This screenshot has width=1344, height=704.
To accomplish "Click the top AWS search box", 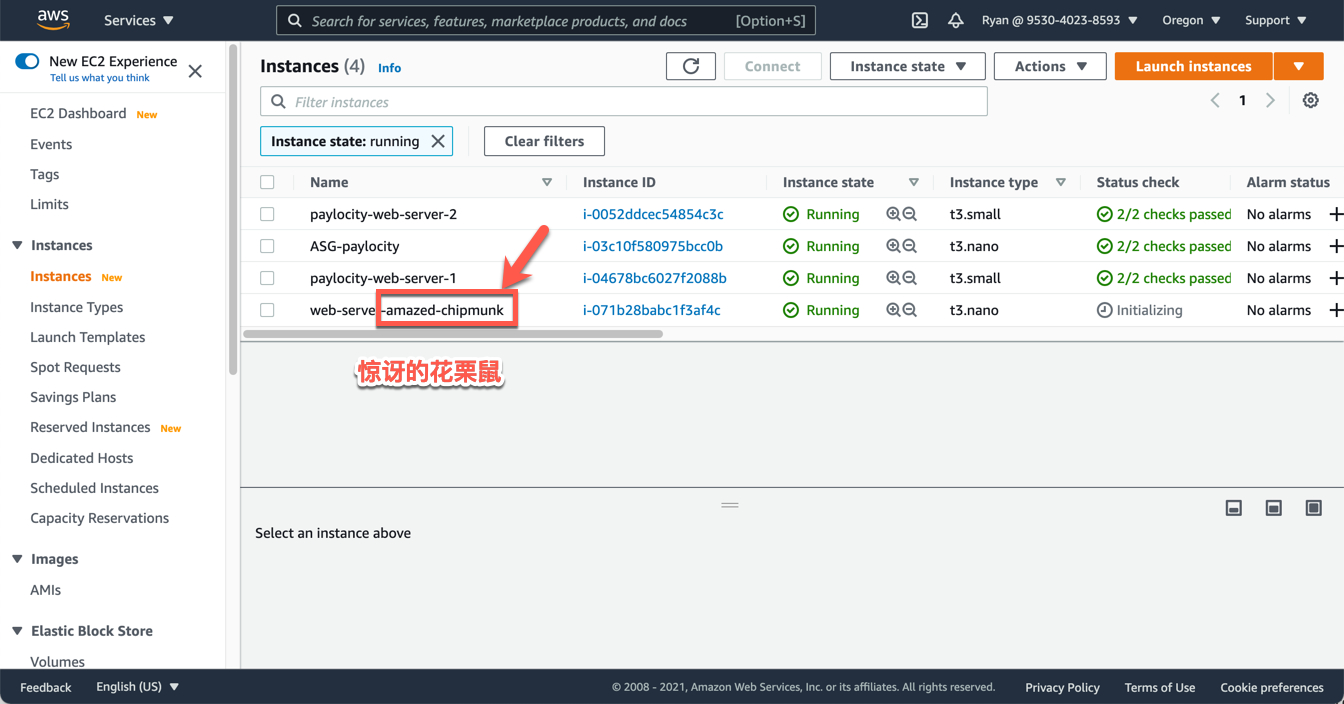I will tap(546, 20).
